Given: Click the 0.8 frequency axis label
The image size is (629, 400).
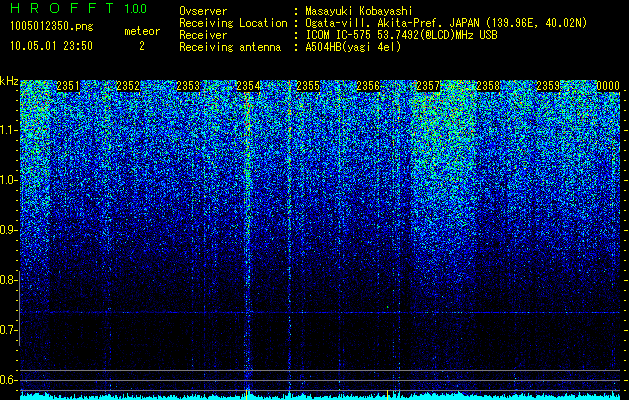Looking at the screenshot, I should (8, 280).
